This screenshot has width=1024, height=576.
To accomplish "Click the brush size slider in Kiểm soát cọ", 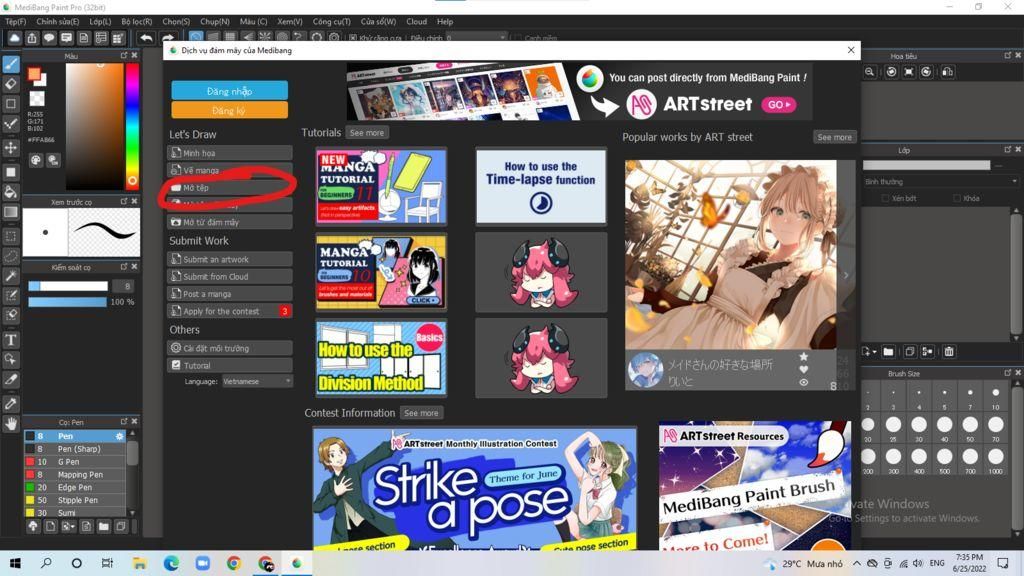I will [68, 285].
